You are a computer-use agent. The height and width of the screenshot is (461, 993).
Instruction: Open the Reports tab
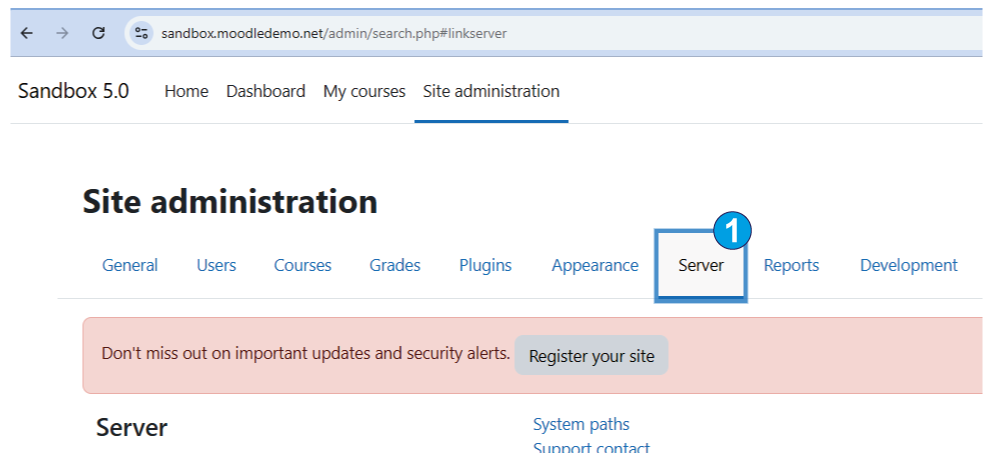pyautogui.click(x=791, y=265)
